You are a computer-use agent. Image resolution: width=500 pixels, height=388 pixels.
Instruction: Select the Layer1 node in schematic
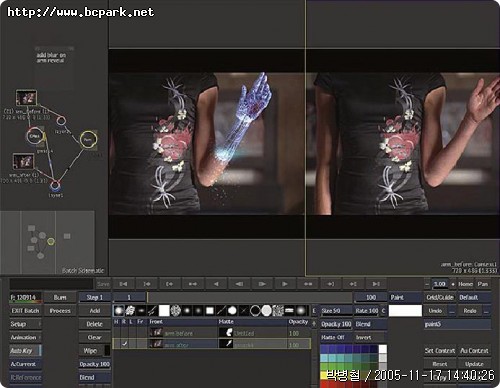point(55,185)
